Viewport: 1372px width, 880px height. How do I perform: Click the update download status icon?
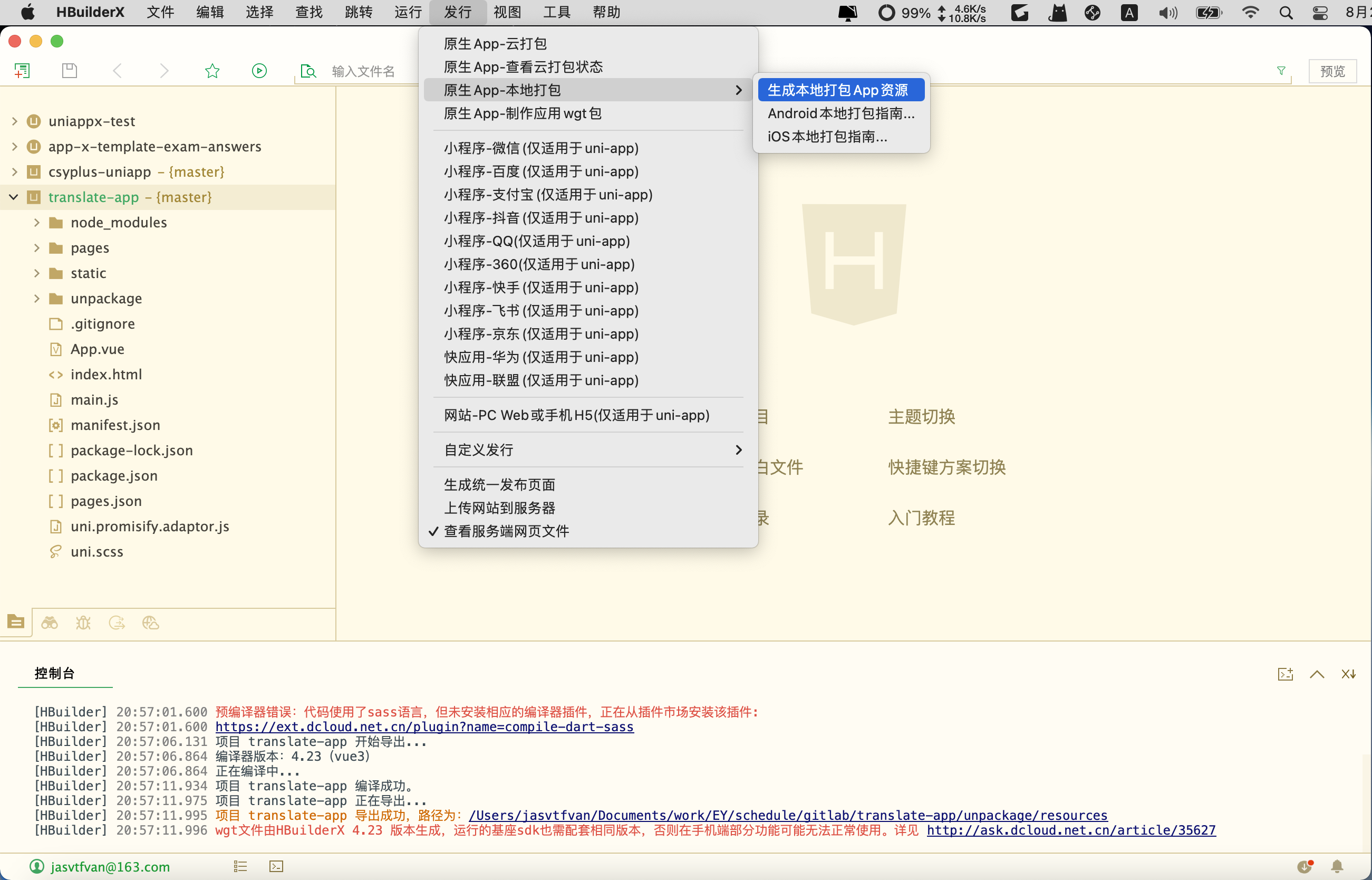pos(1305,866)
